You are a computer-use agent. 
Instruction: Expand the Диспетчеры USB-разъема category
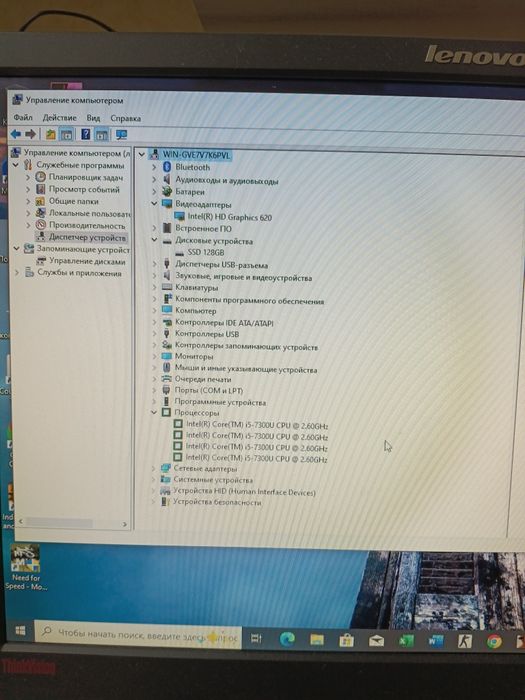click(x=154, y=264)
